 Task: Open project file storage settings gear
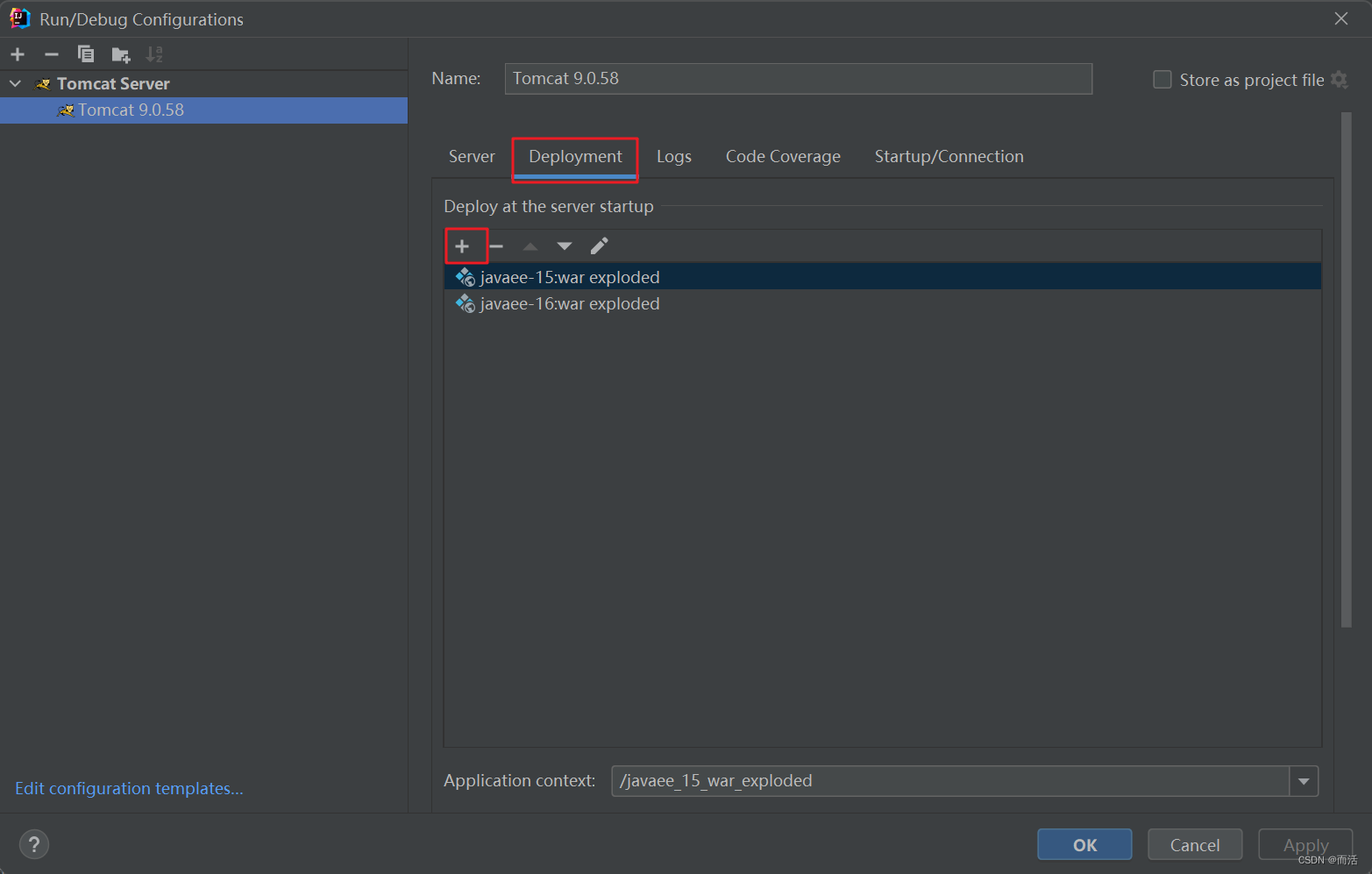[1339, 80]
